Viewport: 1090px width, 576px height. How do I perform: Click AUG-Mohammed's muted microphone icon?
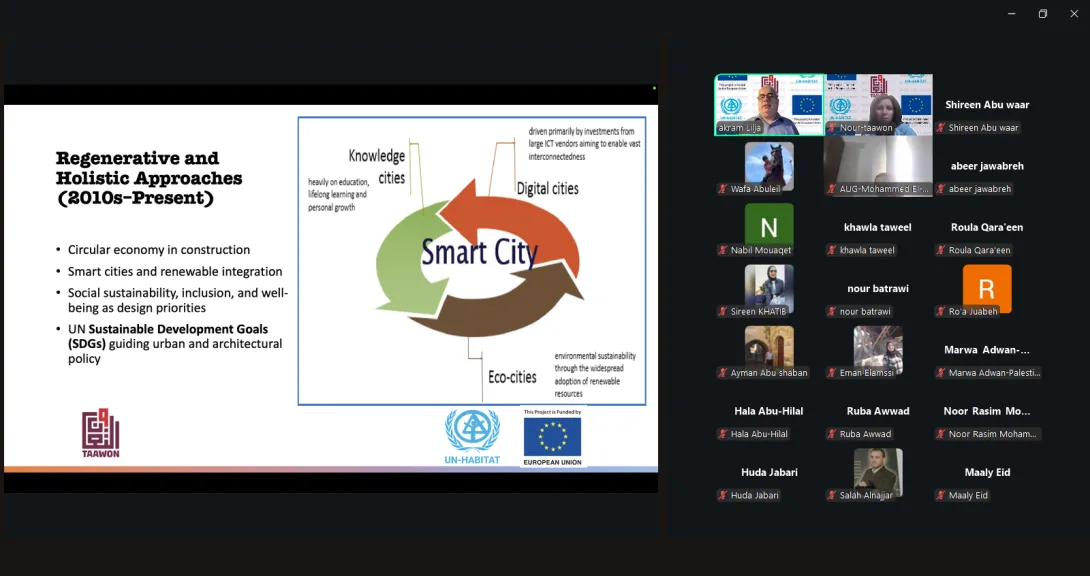[832, 189]
